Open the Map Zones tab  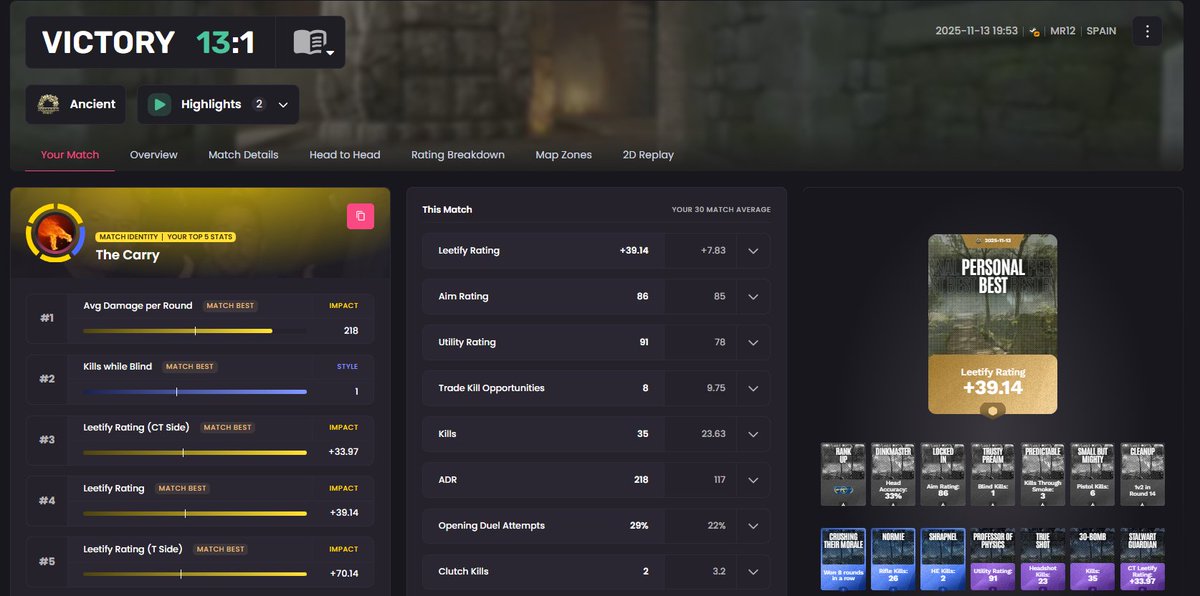click(x=564, y=155)
